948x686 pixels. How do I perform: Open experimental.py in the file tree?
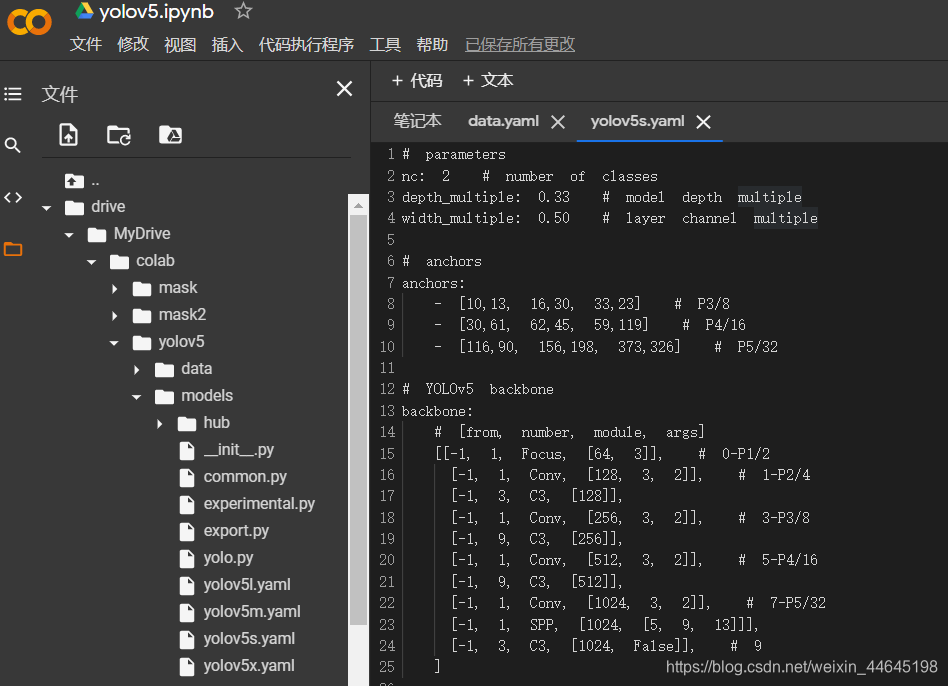(259, 504)
